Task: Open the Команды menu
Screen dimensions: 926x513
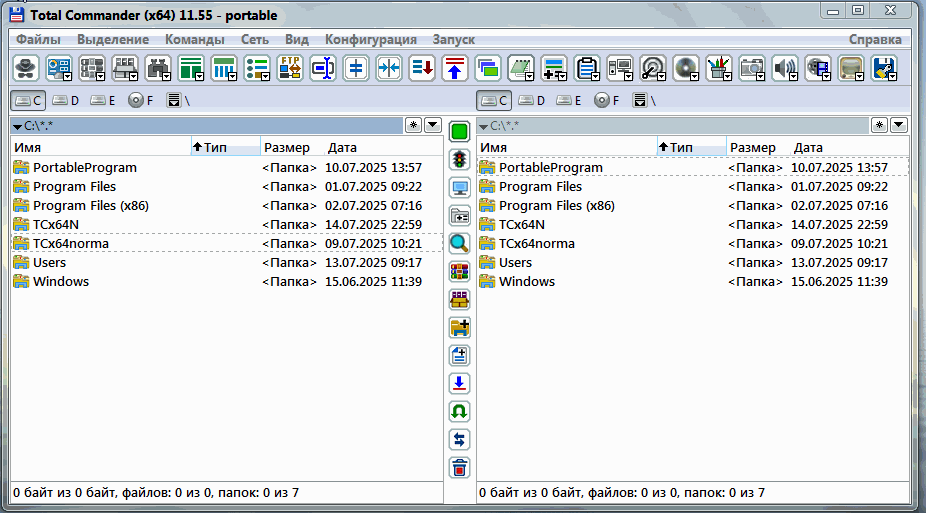Action: (195, 40)
